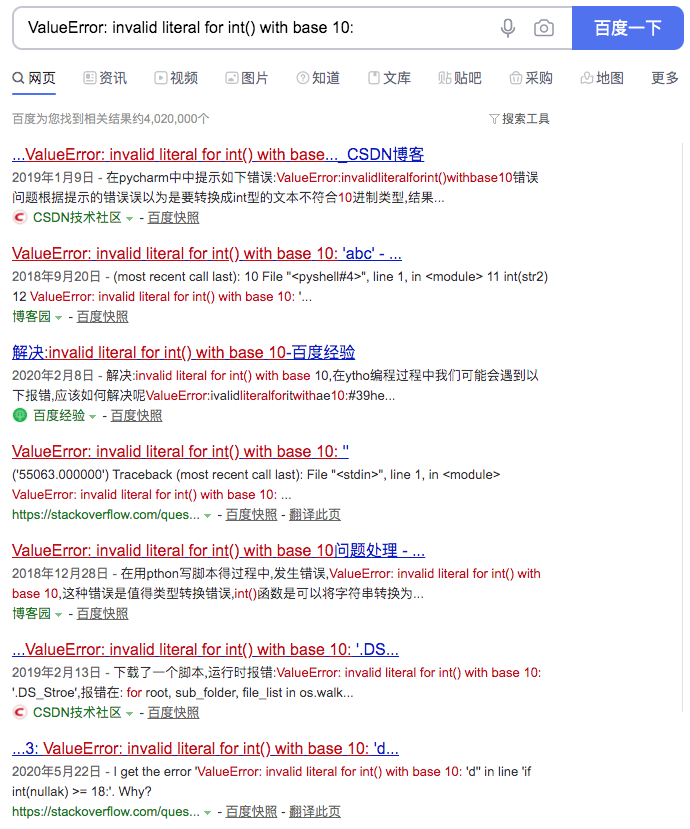This screenshot has width=690, height=829.
Task: Click 翻译此页 for the 2020年5月22日 result
Action: click(315, 812)
